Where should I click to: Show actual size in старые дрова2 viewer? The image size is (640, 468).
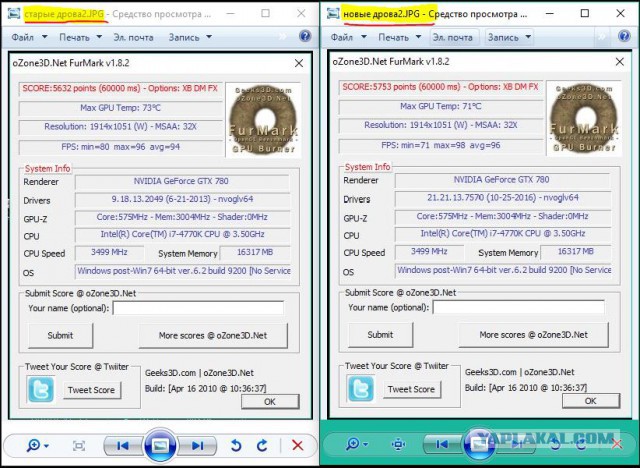(79, 446)
